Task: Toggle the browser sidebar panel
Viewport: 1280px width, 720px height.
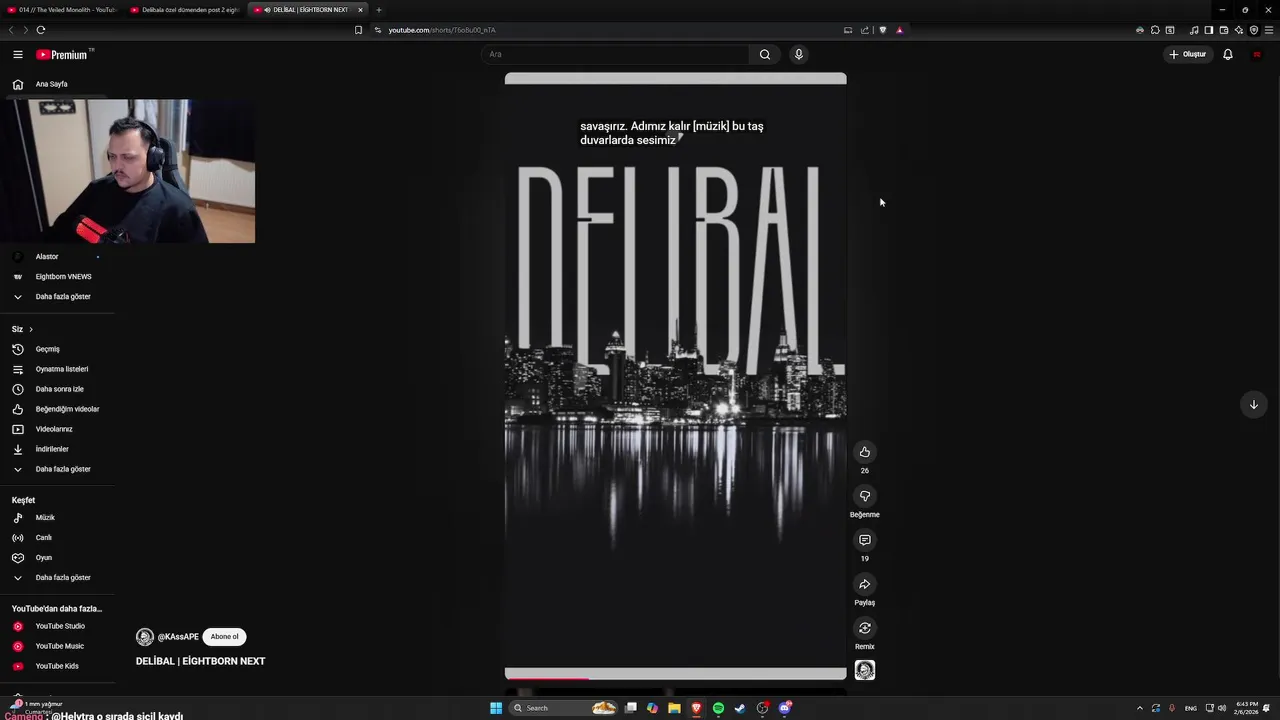Action: click(x=1208, y=30)
